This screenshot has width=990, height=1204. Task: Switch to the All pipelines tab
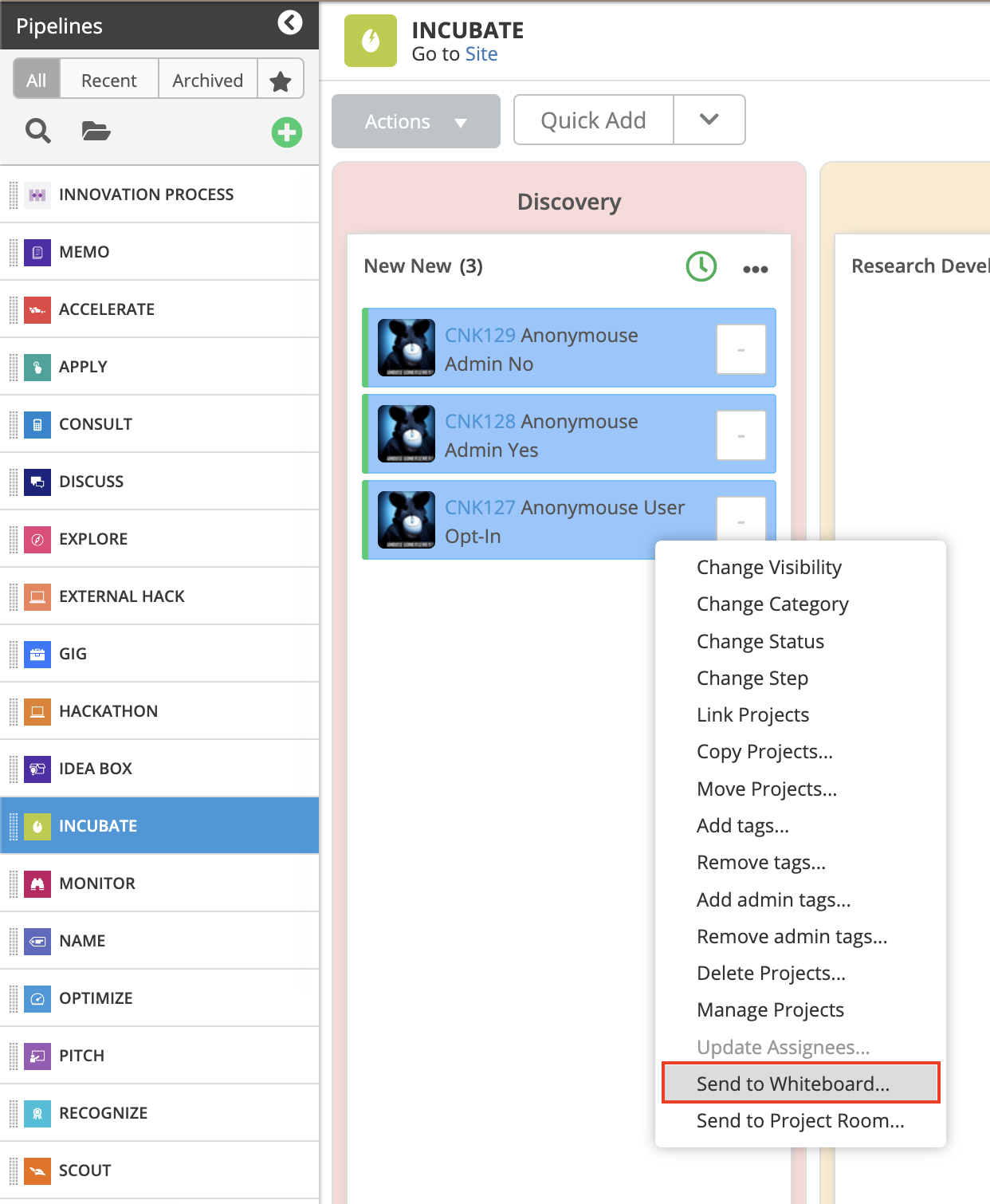click(x=37, y=81)
